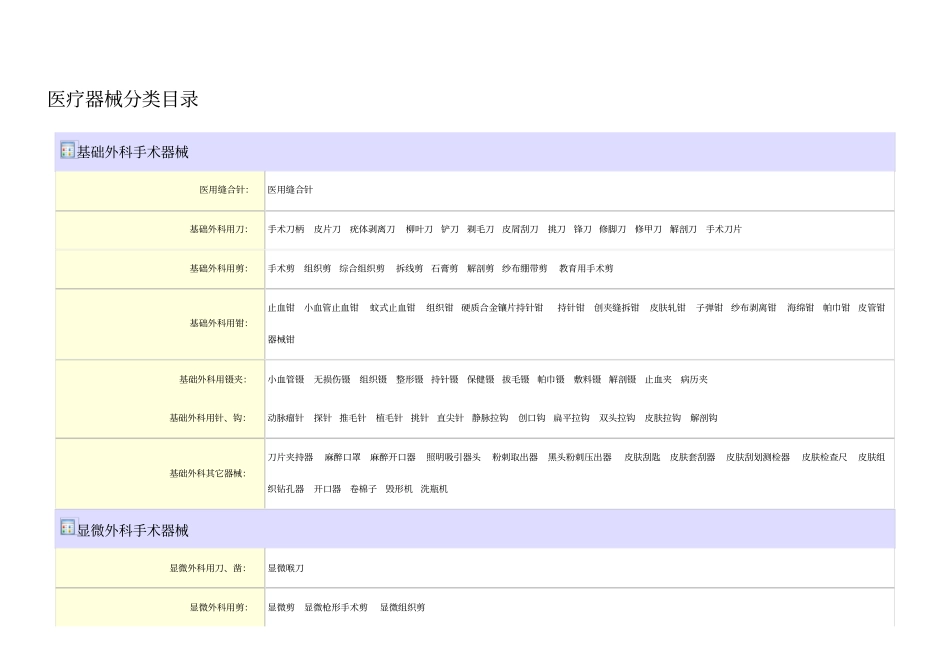
Task: Click the 动脉瘤针 entry
Action: coord(286,417)
